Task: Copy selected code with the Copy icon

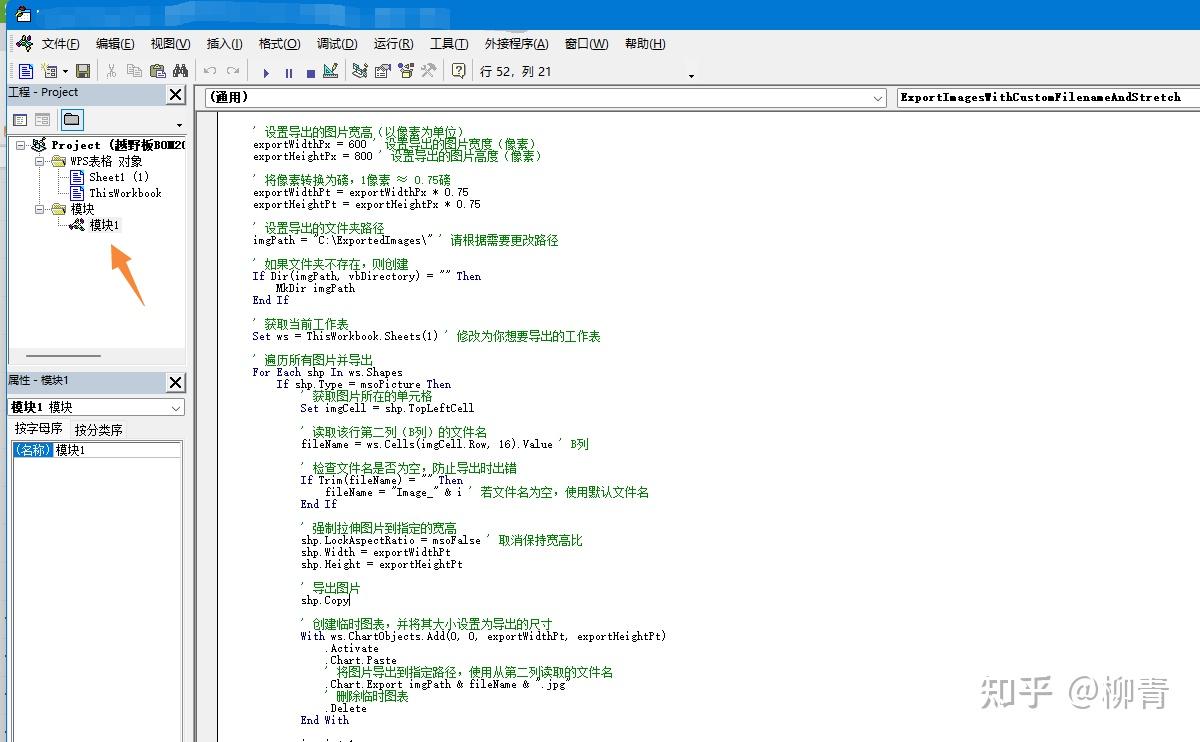Action: tap(133, 71)
